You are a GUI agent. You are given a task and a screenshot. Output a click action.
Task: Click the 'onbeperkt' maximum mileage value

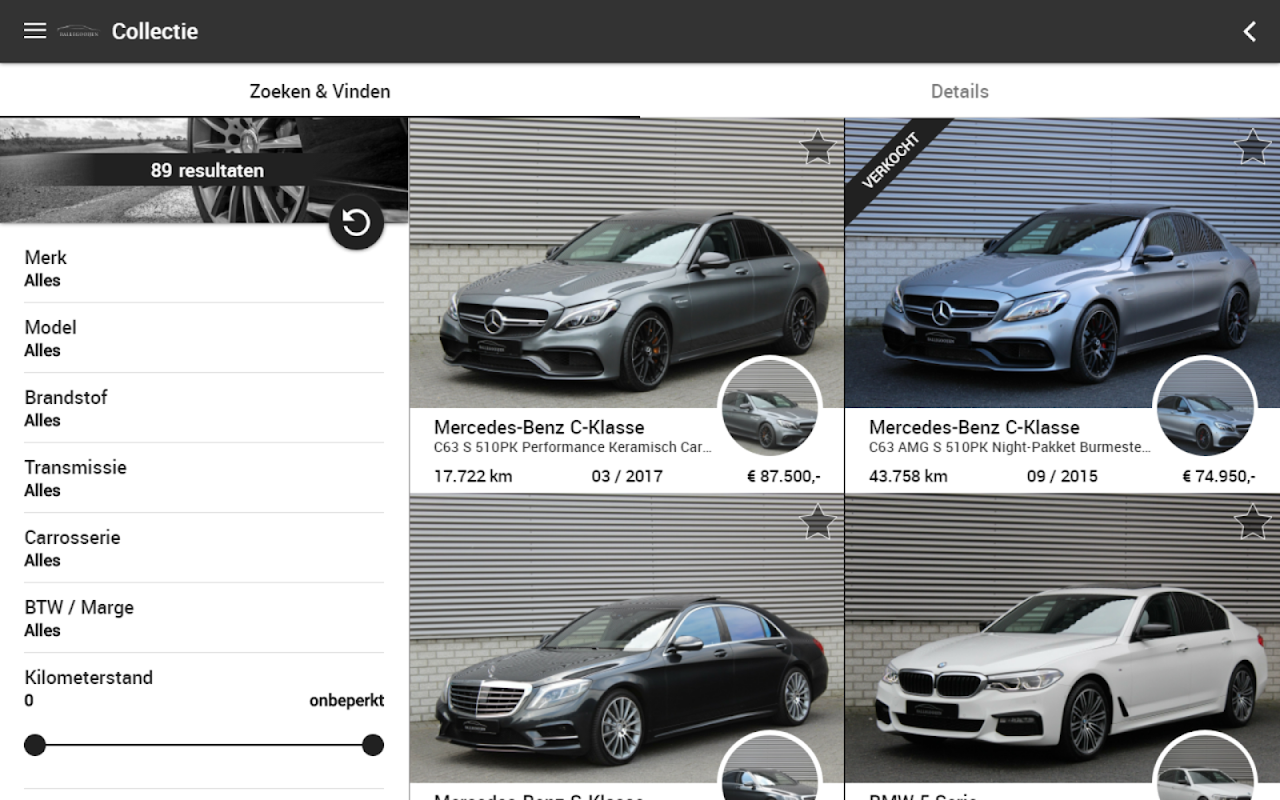pos(346,700)
